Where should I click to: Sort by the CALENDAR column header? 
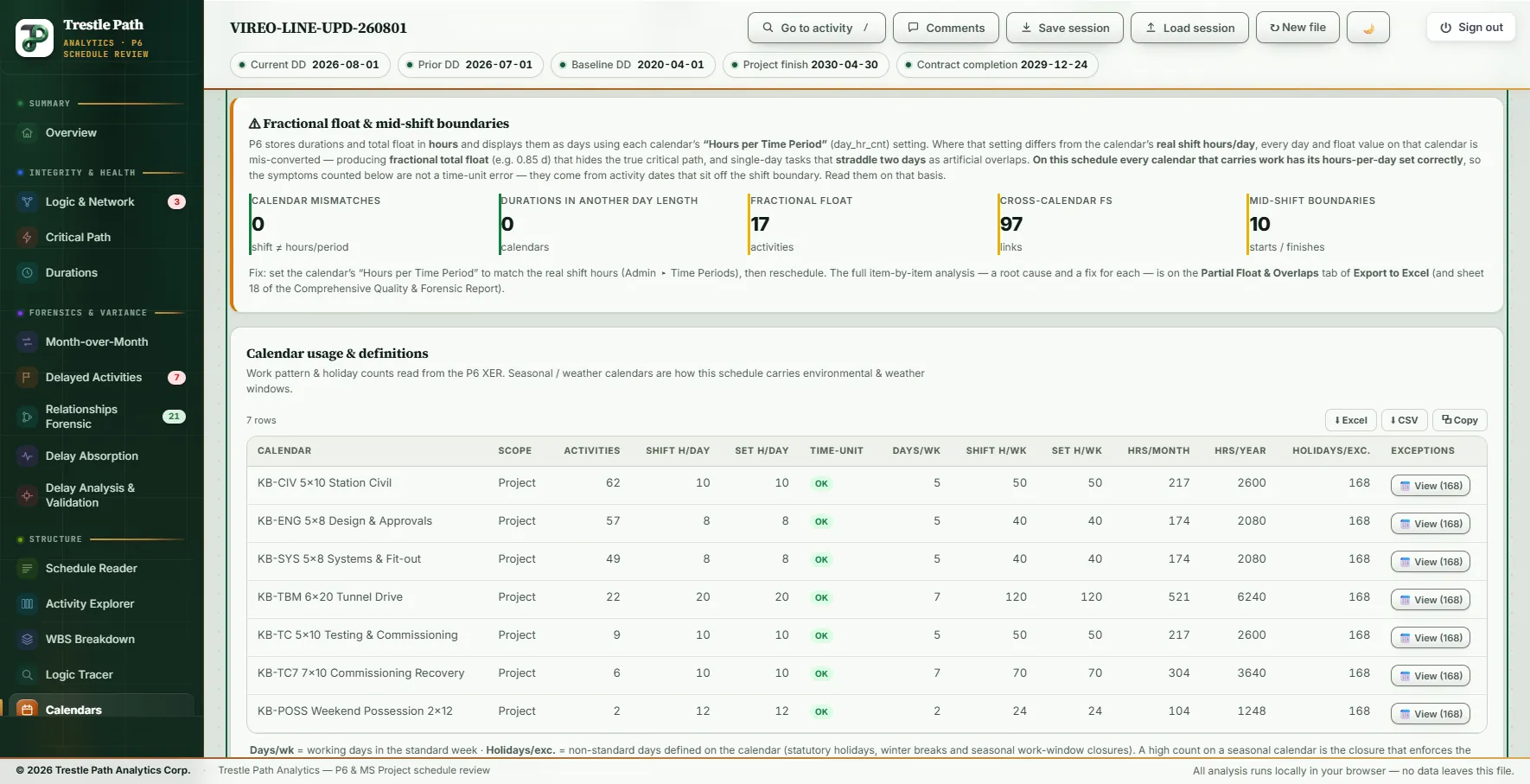pyautogui.click(x=284, y=451)
